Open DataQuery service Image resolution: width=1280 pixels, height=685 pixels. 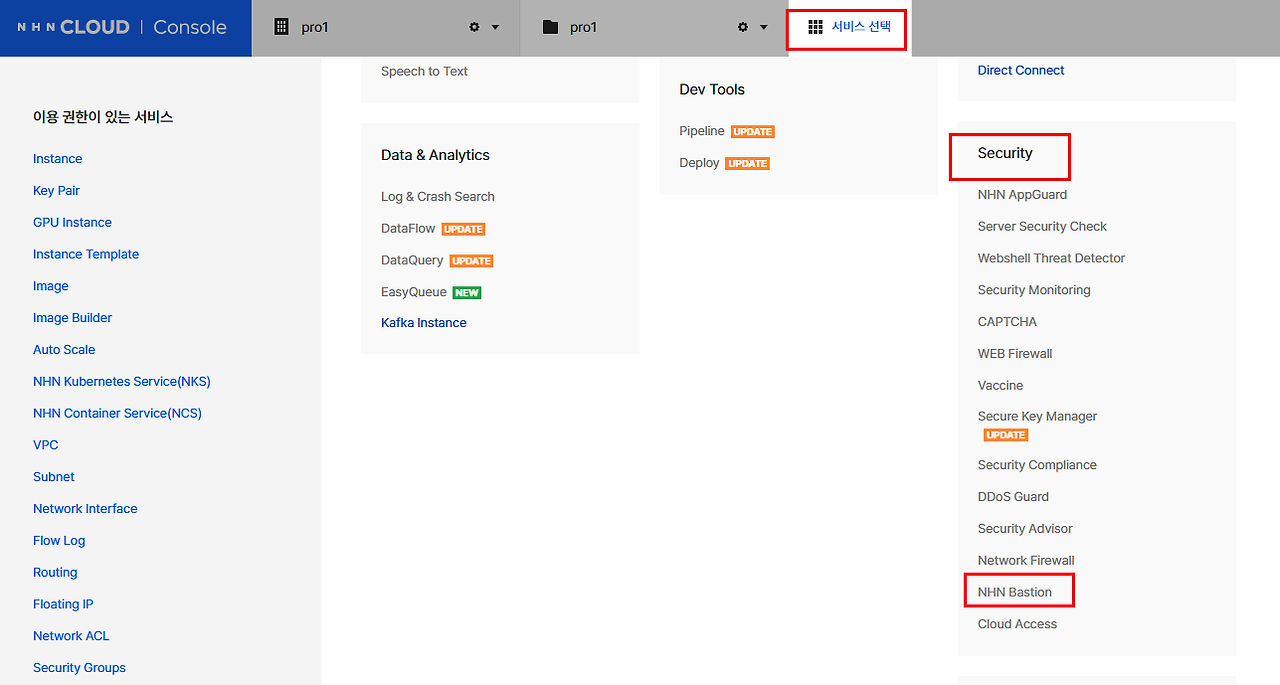pos(412,260)
